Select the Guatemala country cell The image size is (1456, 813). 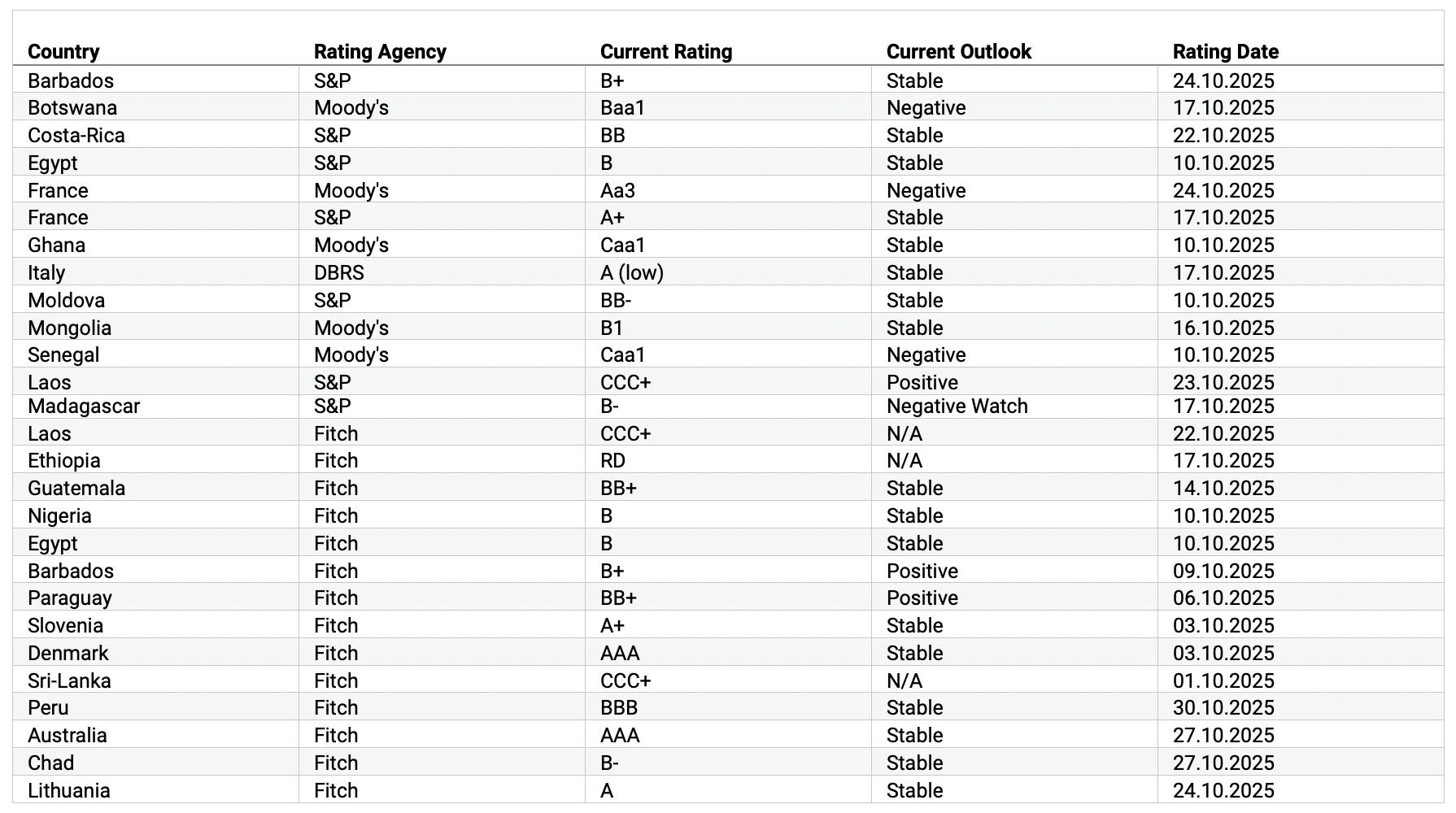[x=76, y=489]
